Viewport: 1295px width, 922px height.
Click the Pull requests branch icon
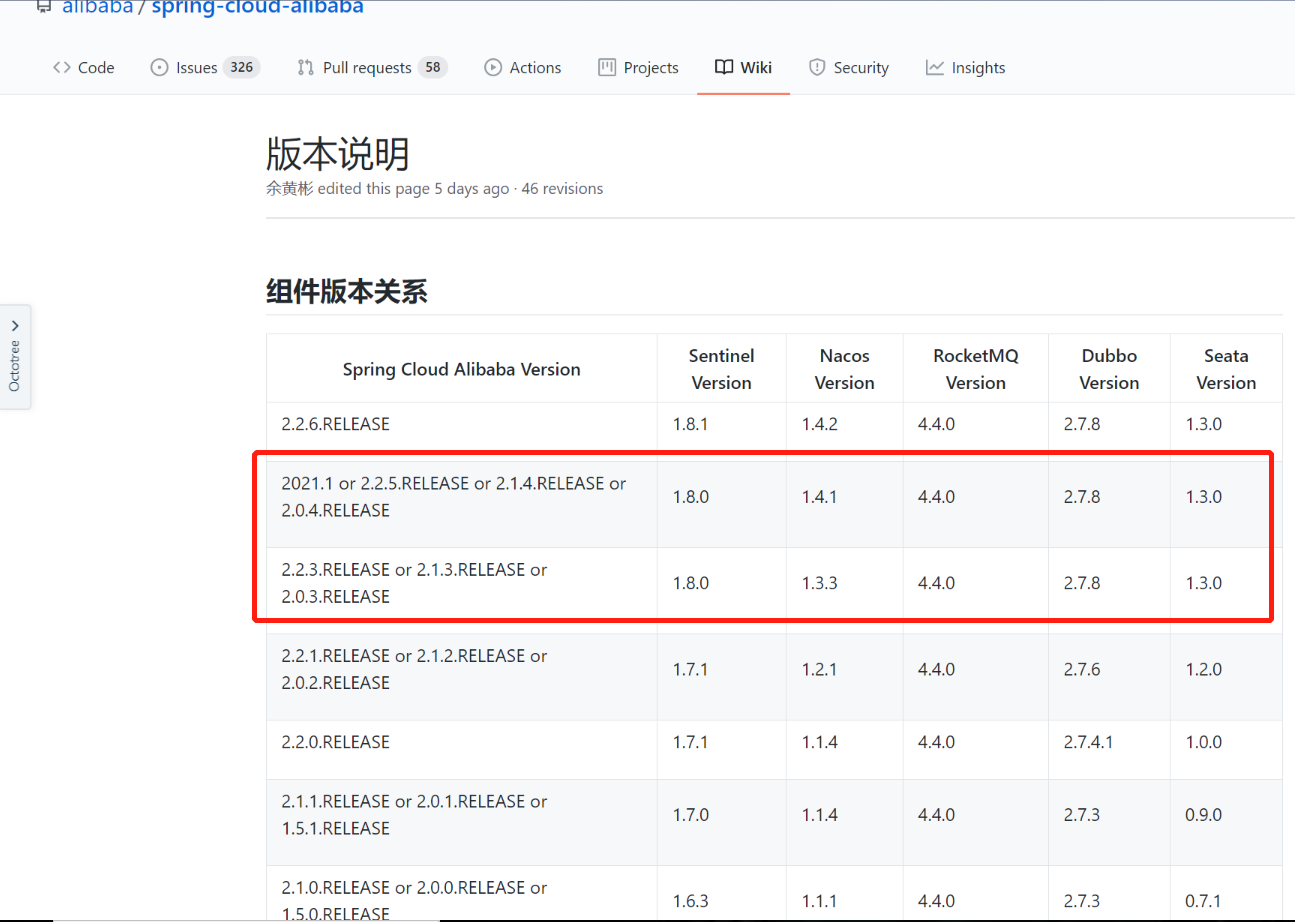(306, 68)
